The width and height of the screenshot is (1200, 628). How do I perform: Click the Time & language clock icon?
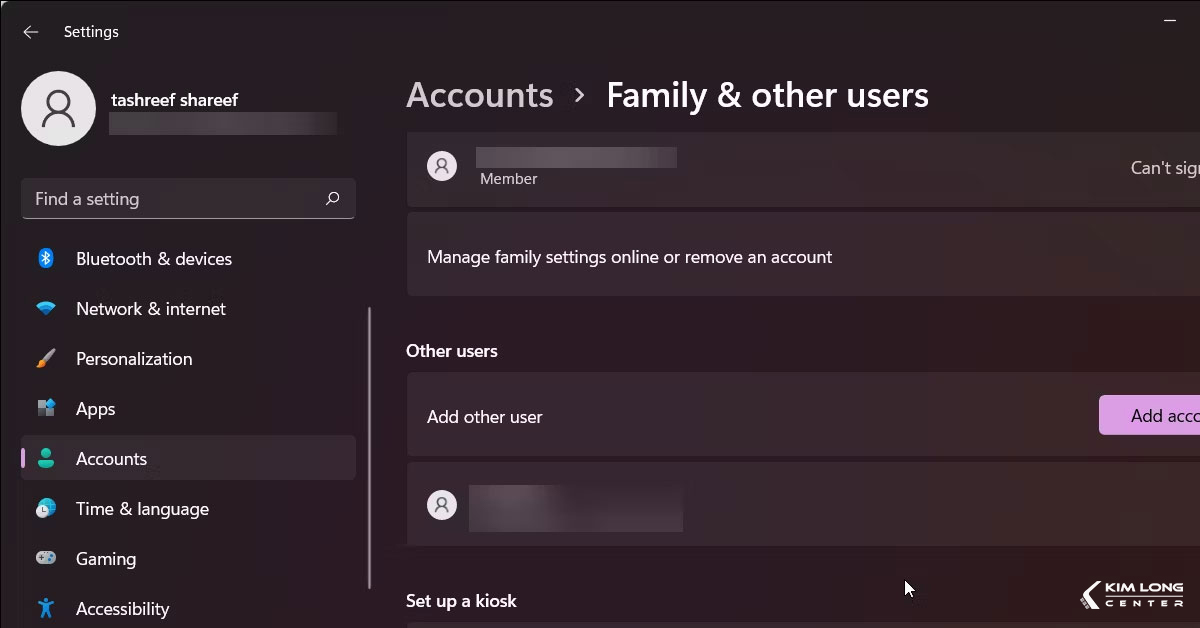(x=46, y=509)
